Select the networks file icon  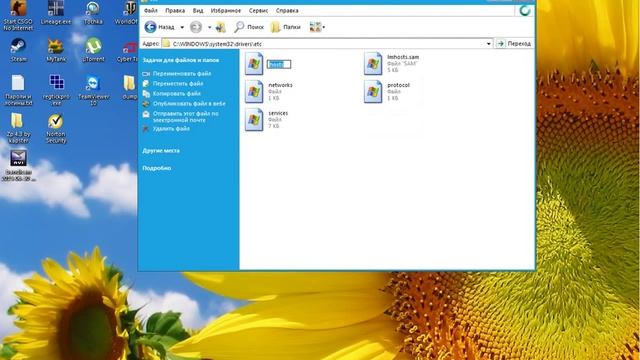tap(254, 91)
